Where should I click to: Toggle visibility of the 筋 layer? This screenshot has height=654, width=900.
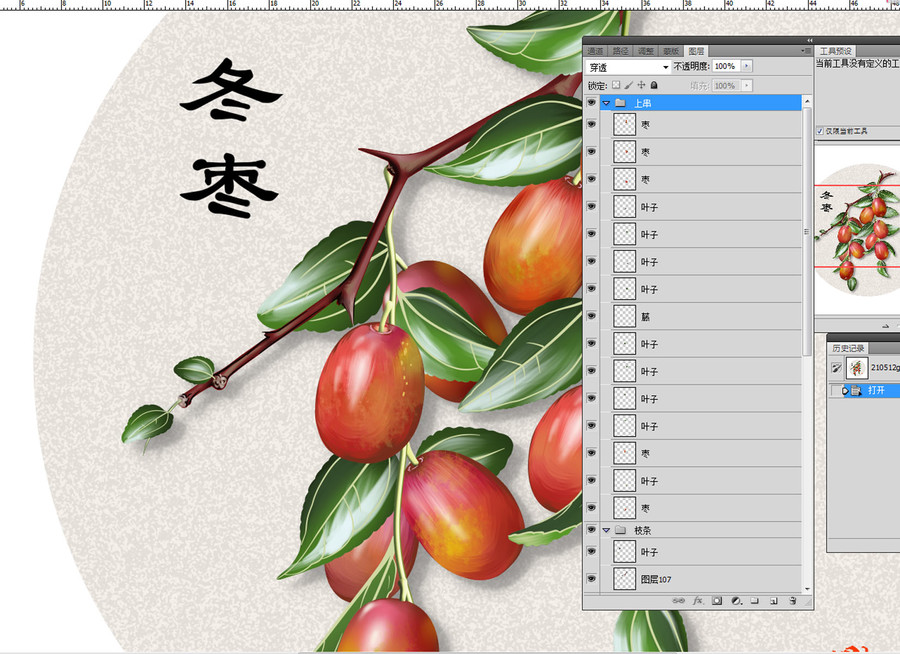pyautogui.click(x=591, y=316)
